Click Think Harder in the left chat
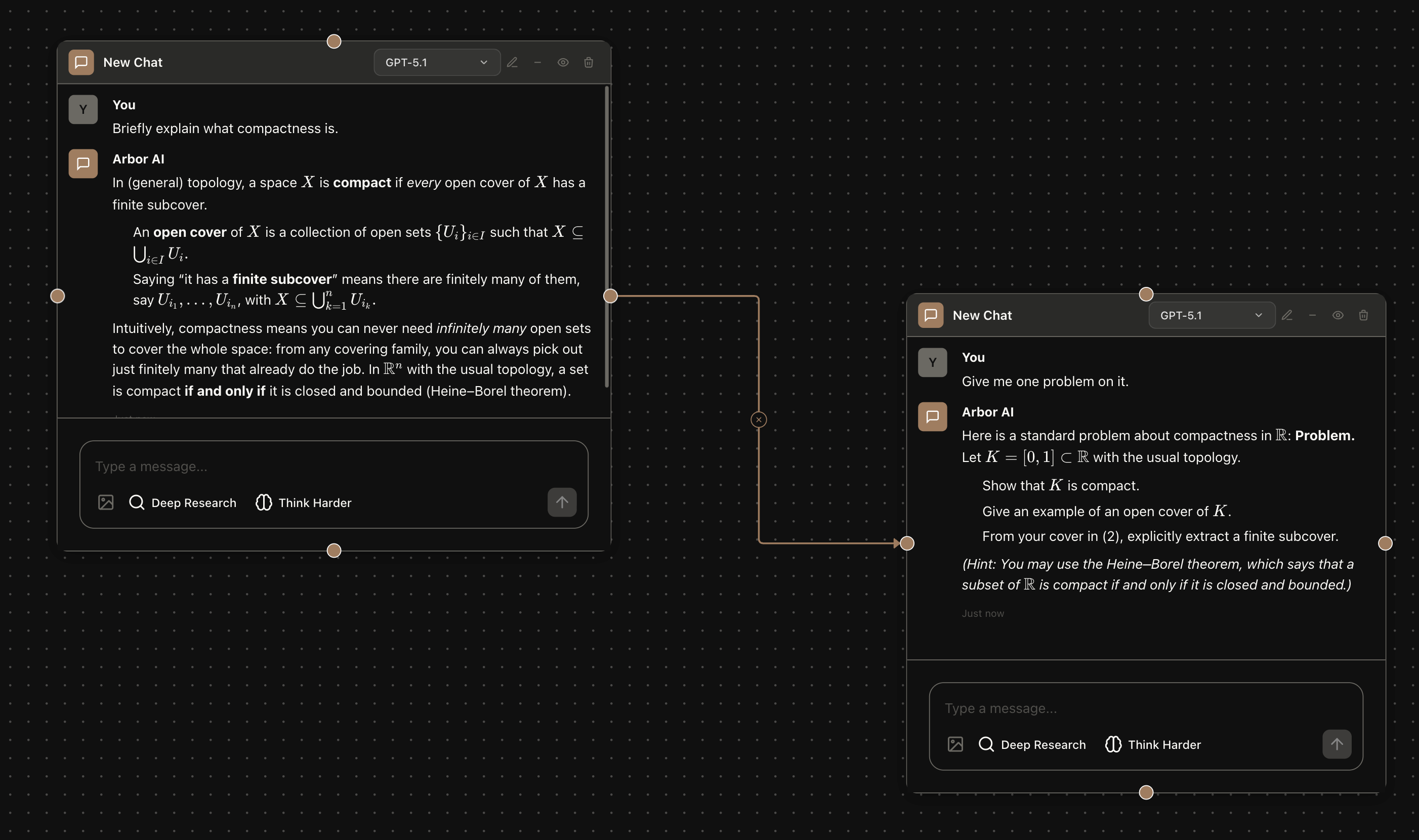 pyautogui.click(x=303, y=502)
